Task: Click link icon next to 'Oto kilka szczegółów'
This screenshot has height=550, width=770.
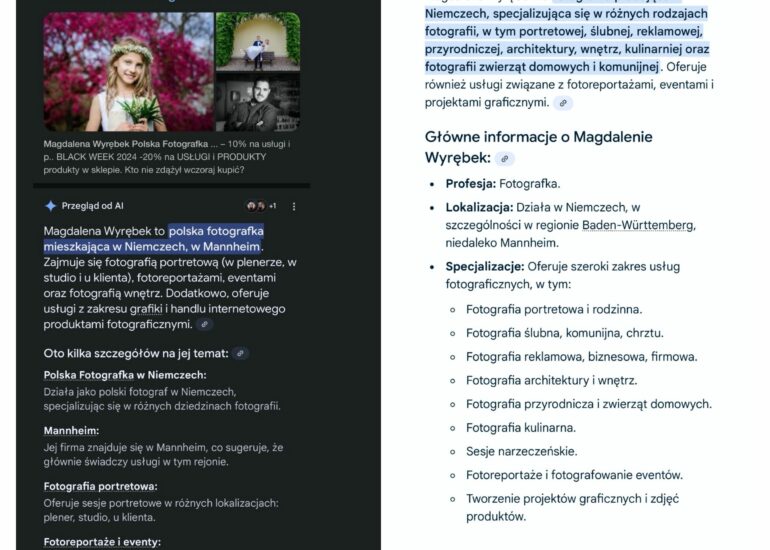Action: pos(240,353)
